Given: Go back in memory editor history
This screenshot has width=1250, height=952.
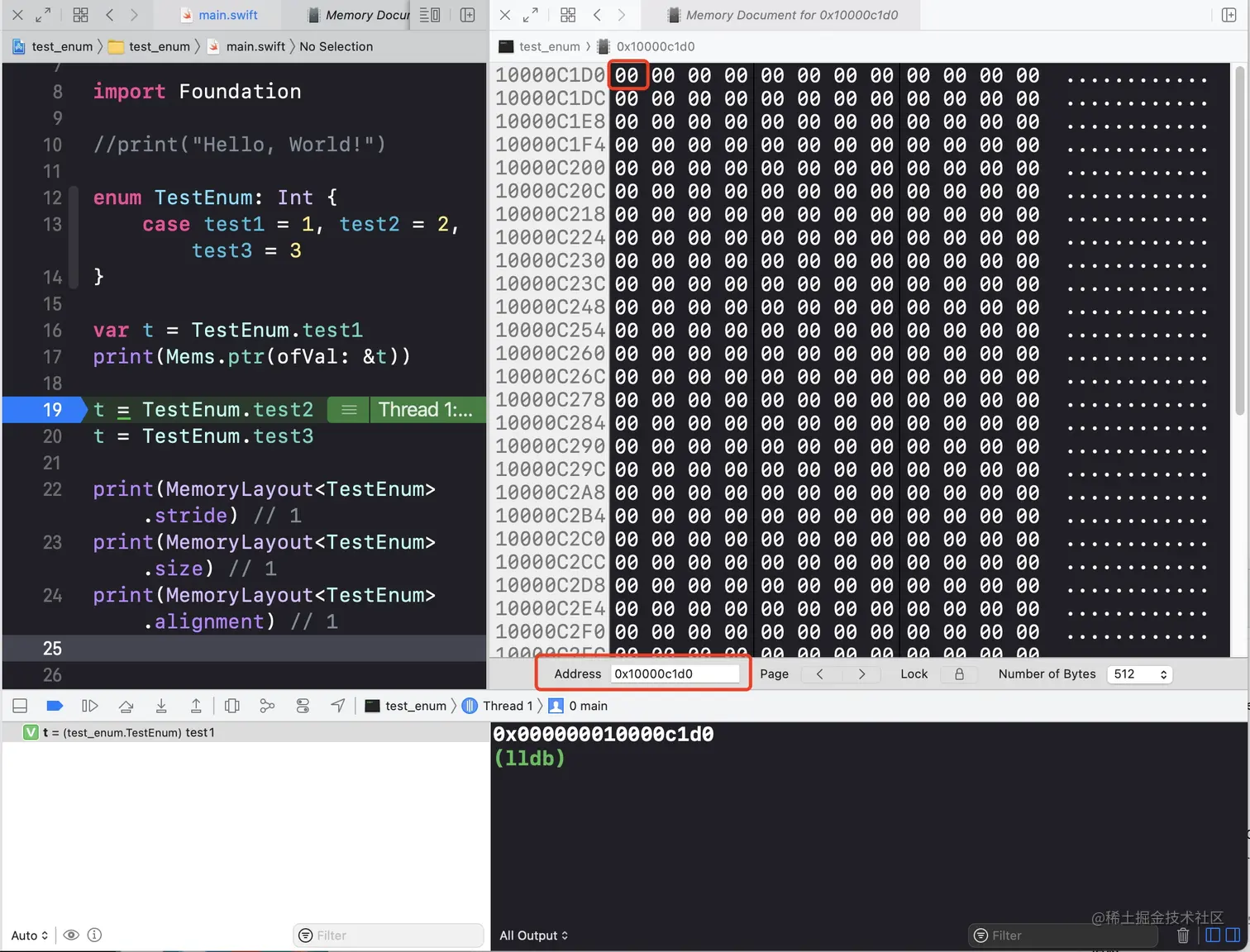Looking at the screenshot, I should coord(597,15).
